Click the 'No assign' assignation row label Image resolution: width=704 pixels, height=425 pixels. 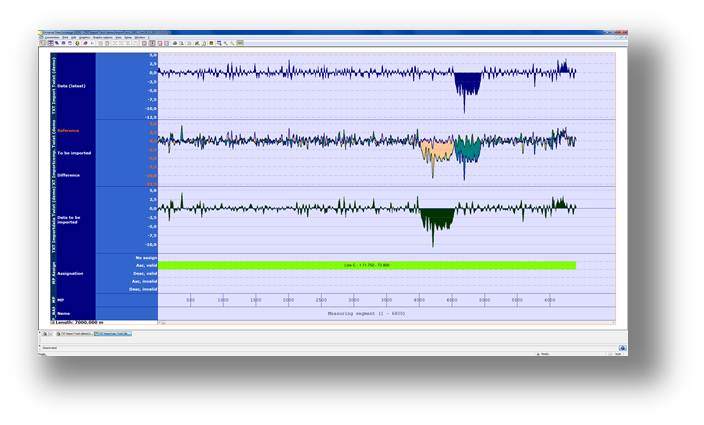coord(144,257)
